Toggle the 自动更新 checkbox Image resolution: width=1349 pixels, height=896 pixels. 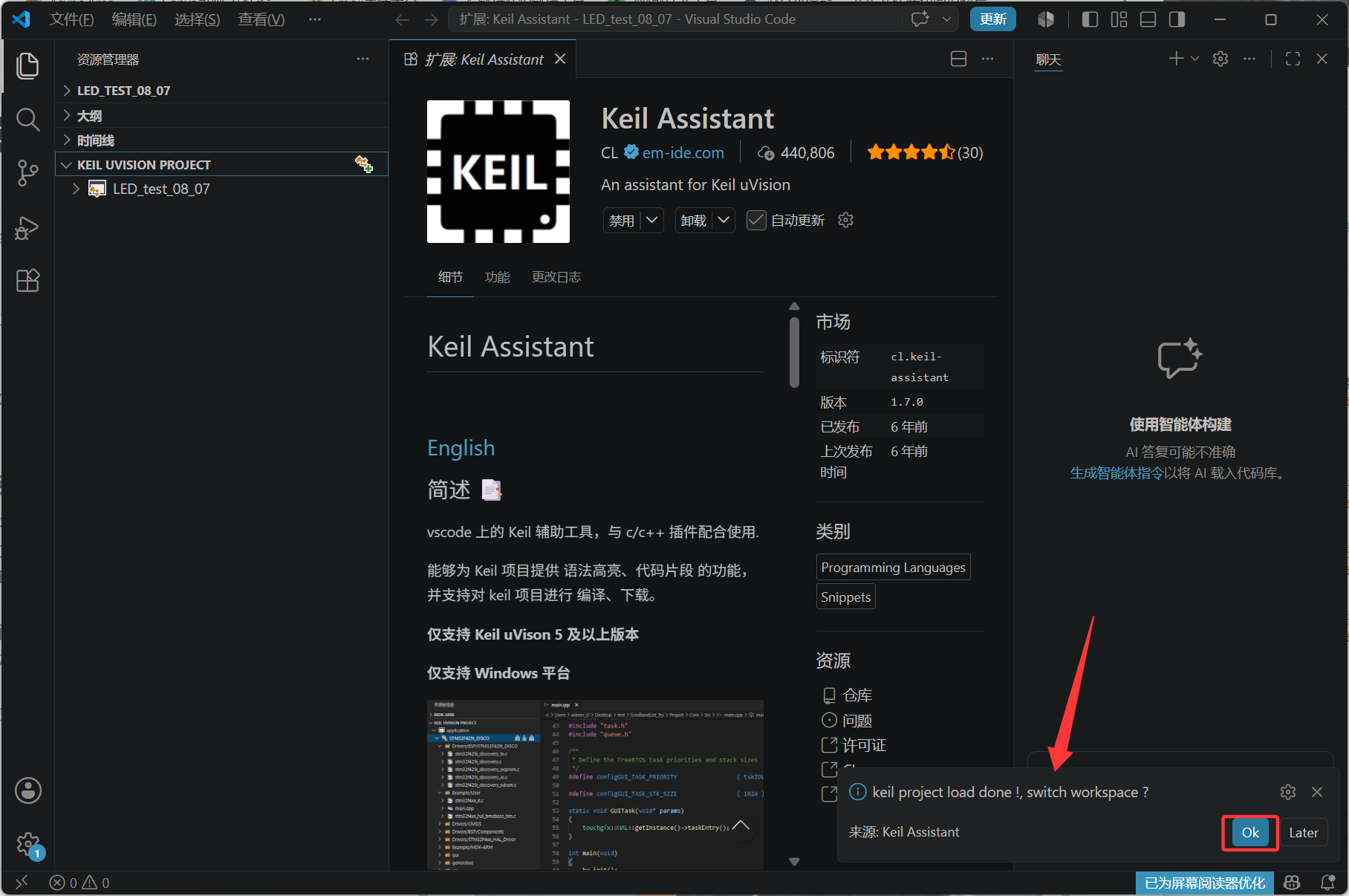(756, 221)
